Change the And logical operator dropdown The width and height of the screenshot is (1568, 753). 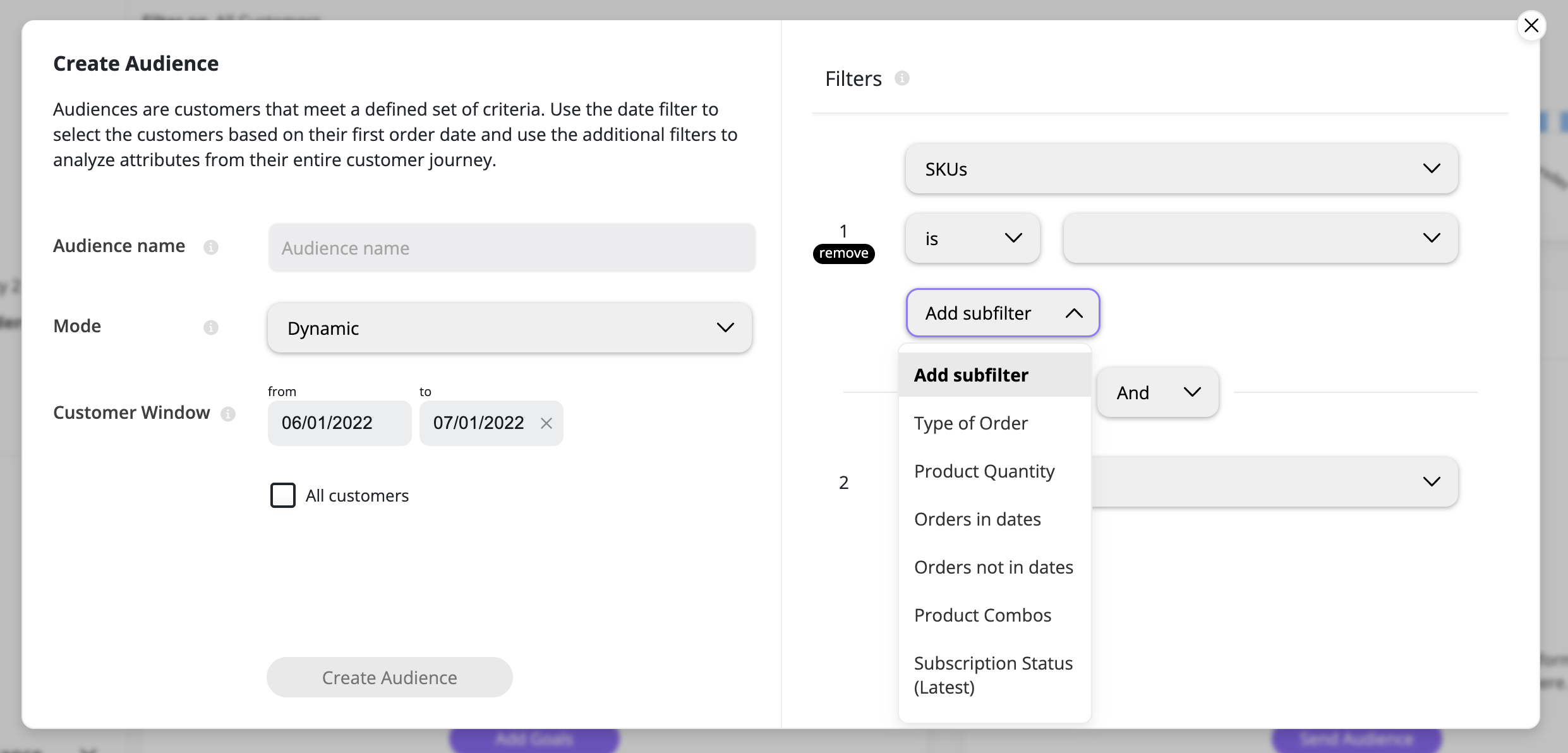click(1157, 392)
